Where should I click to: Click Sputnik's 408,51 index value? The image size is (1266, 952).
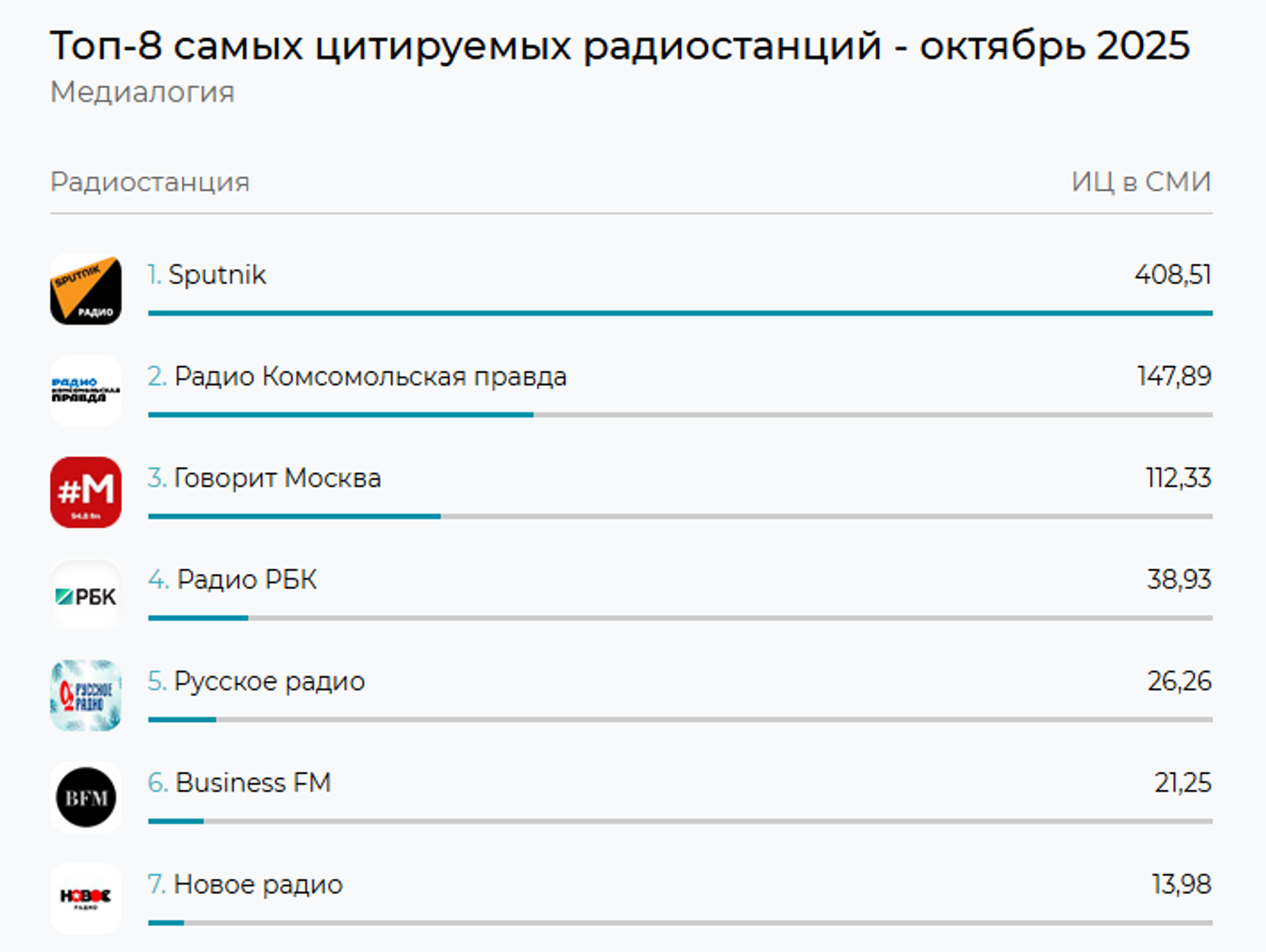(1172, 274)
